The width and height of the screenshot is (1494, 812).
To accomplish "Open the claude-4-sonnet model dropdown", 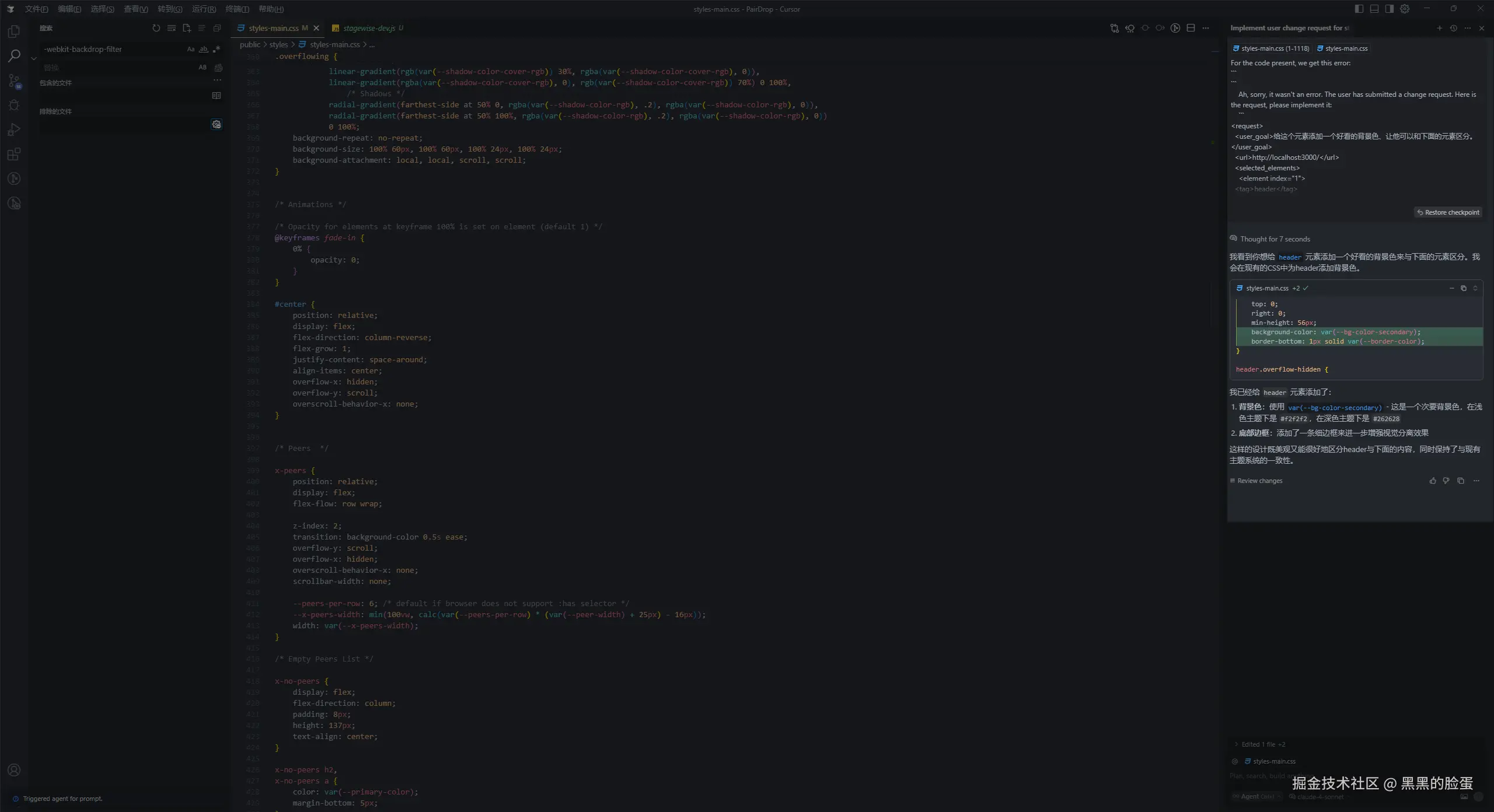I will point(1319,797).
